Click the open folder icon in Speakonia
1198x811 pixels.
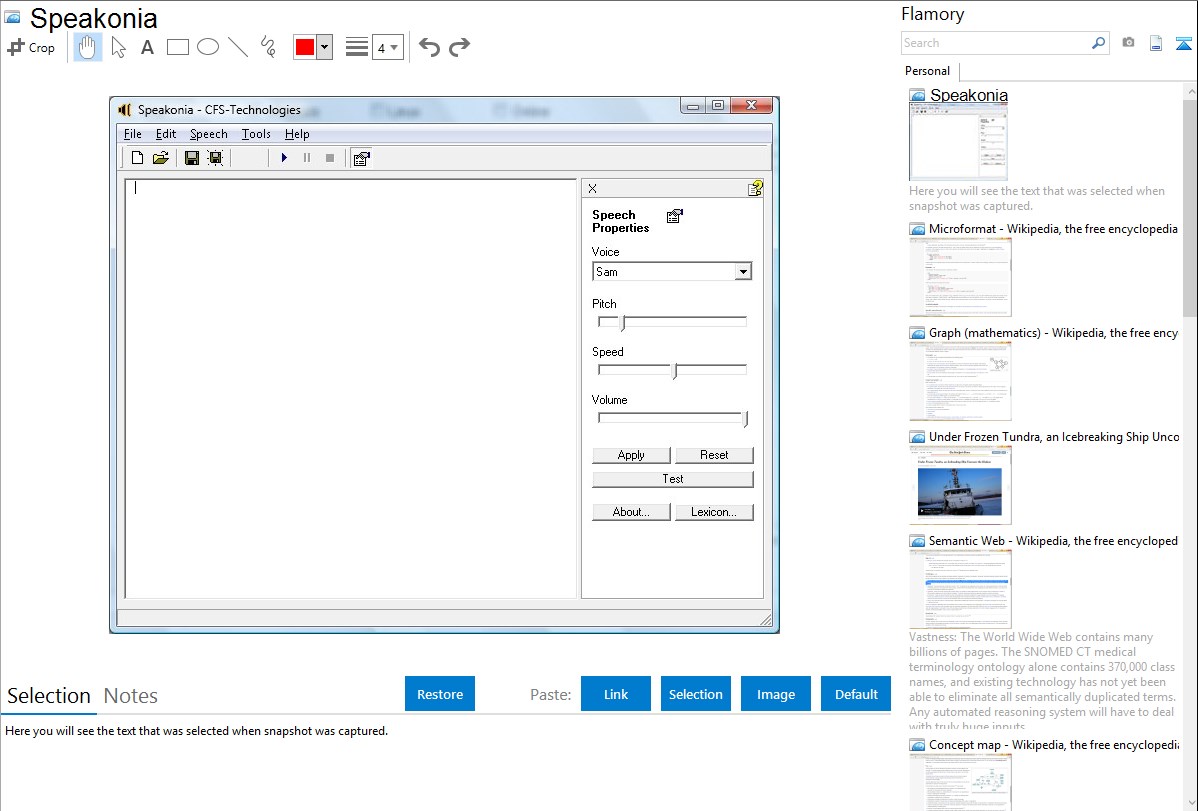pos(160,157)
